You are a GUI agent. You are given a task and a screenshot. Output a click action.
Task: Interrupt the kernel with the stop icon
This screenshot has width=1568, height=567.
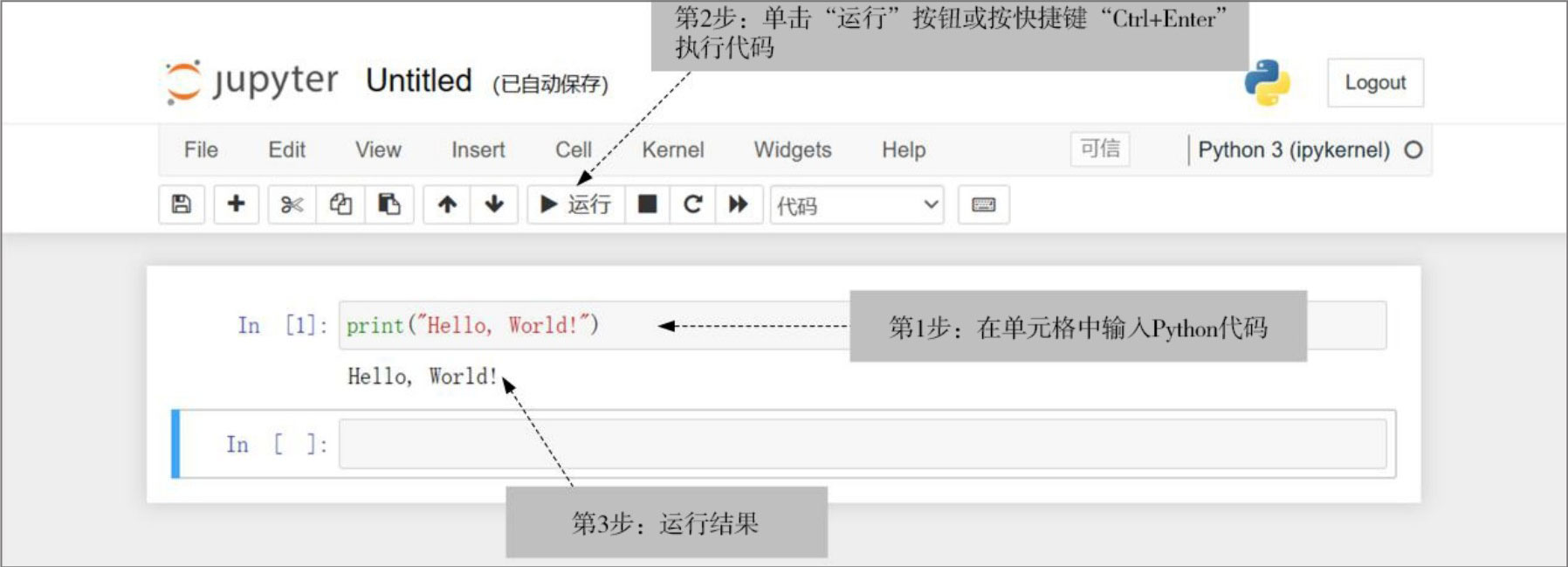pos(647,204)
